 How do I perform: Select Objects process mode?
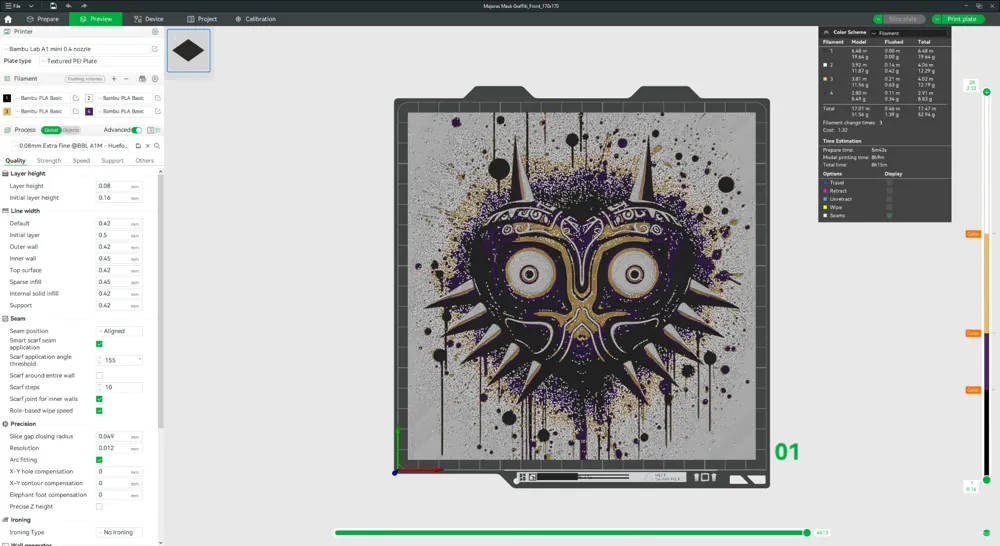[x=71, y=130]
